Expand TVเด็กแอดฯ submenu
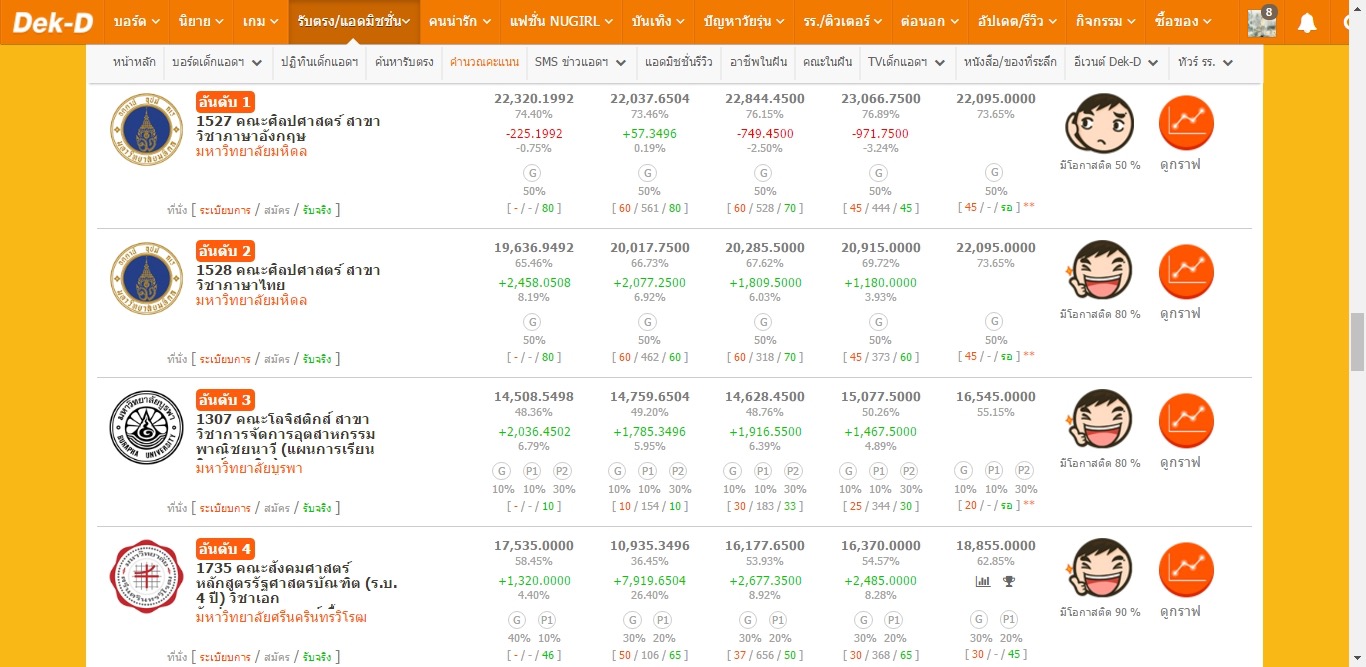 pyautogui.click(x=906, y=62)
